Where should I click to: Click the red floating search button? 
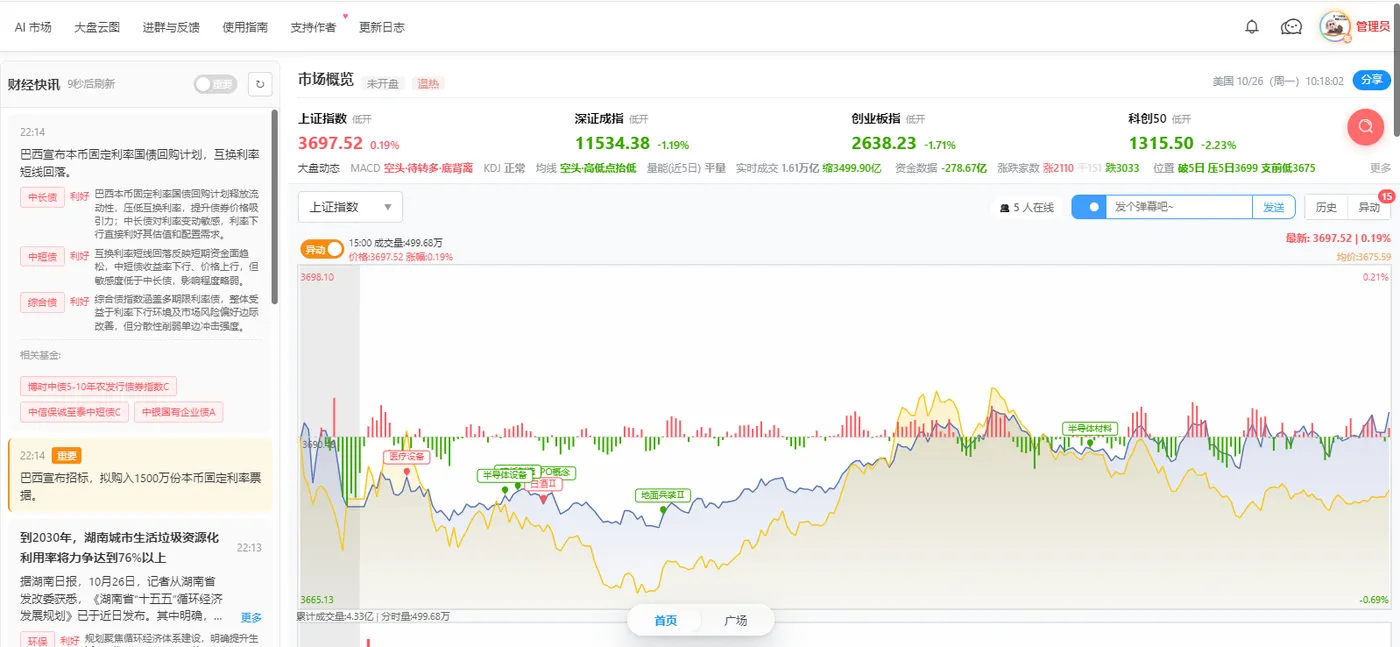1365,126
